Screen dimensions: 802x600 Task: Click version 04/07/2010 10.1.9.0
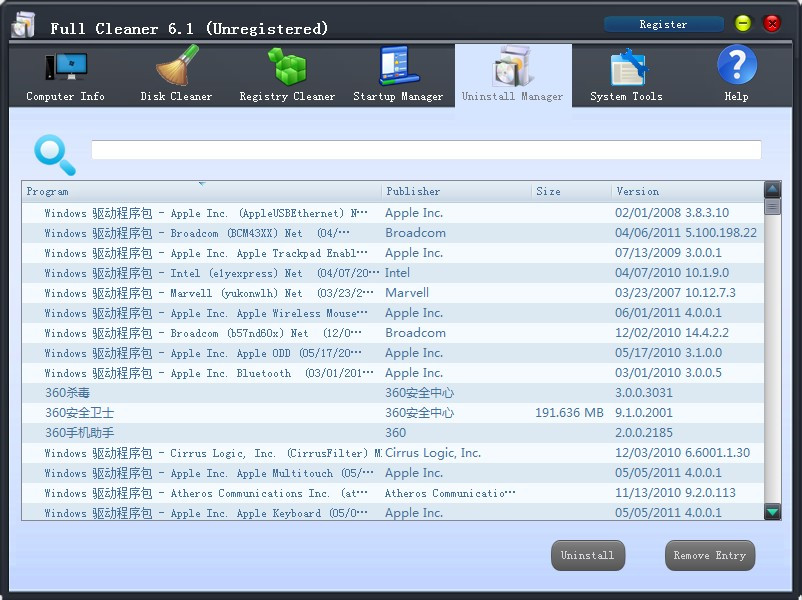(672, 273)
